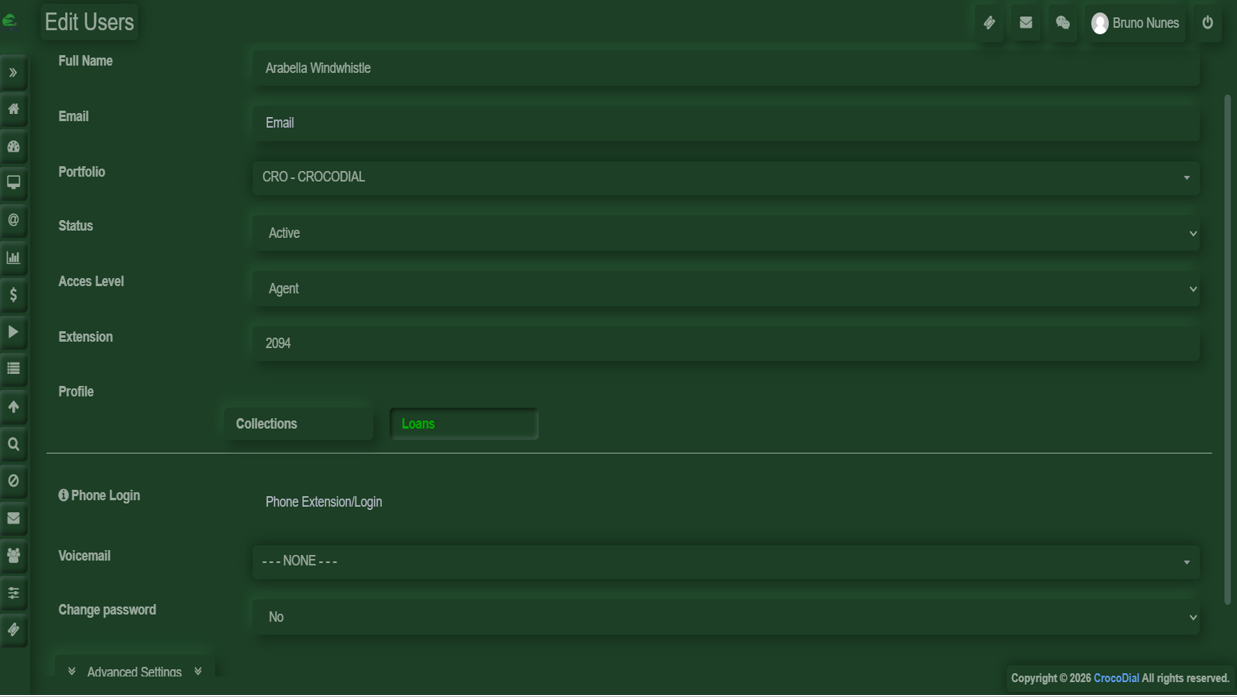Click the play triangle icon in sidebar

click(14, 332)
